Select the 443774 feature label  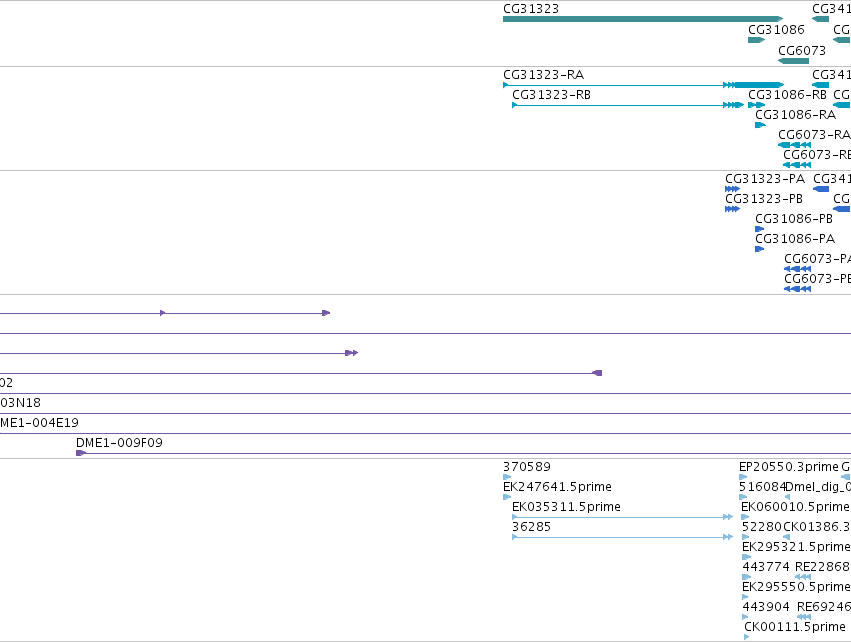point(766,567)
